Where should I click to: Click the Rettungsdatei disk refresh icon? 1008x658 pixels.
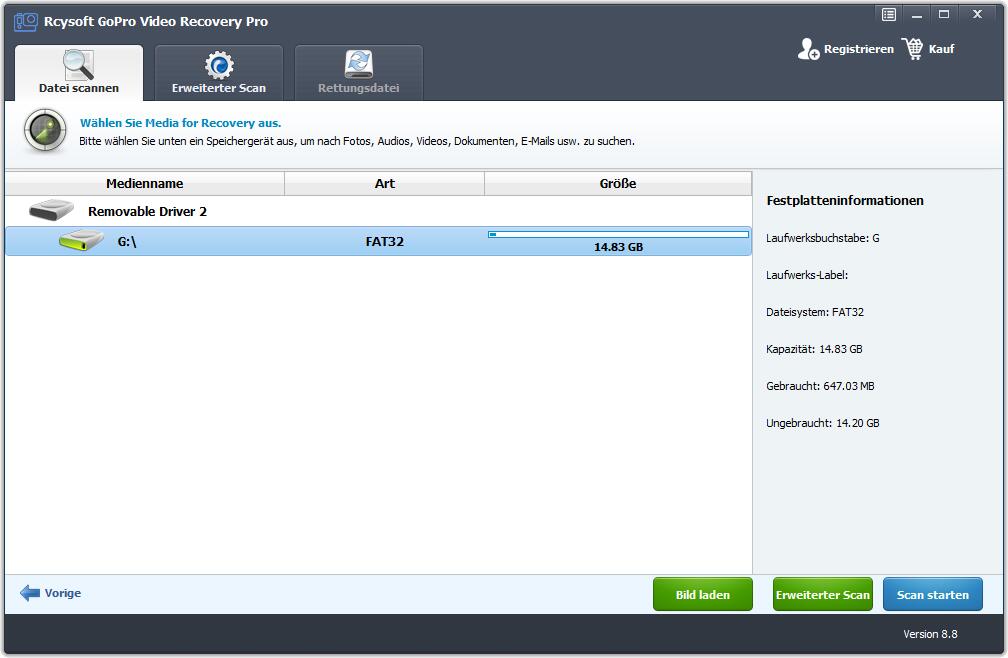tap(359, 64)
